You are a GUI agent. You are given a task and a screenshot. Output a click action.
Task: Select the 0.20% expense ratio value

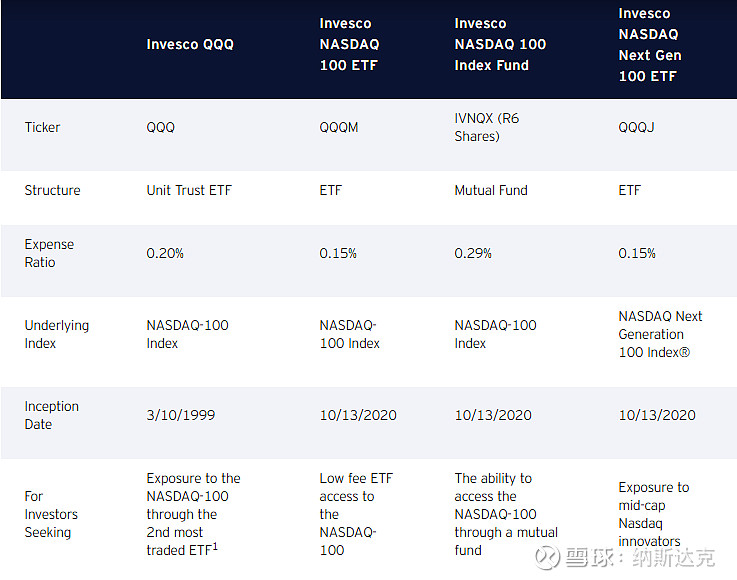tap(165, 253)
